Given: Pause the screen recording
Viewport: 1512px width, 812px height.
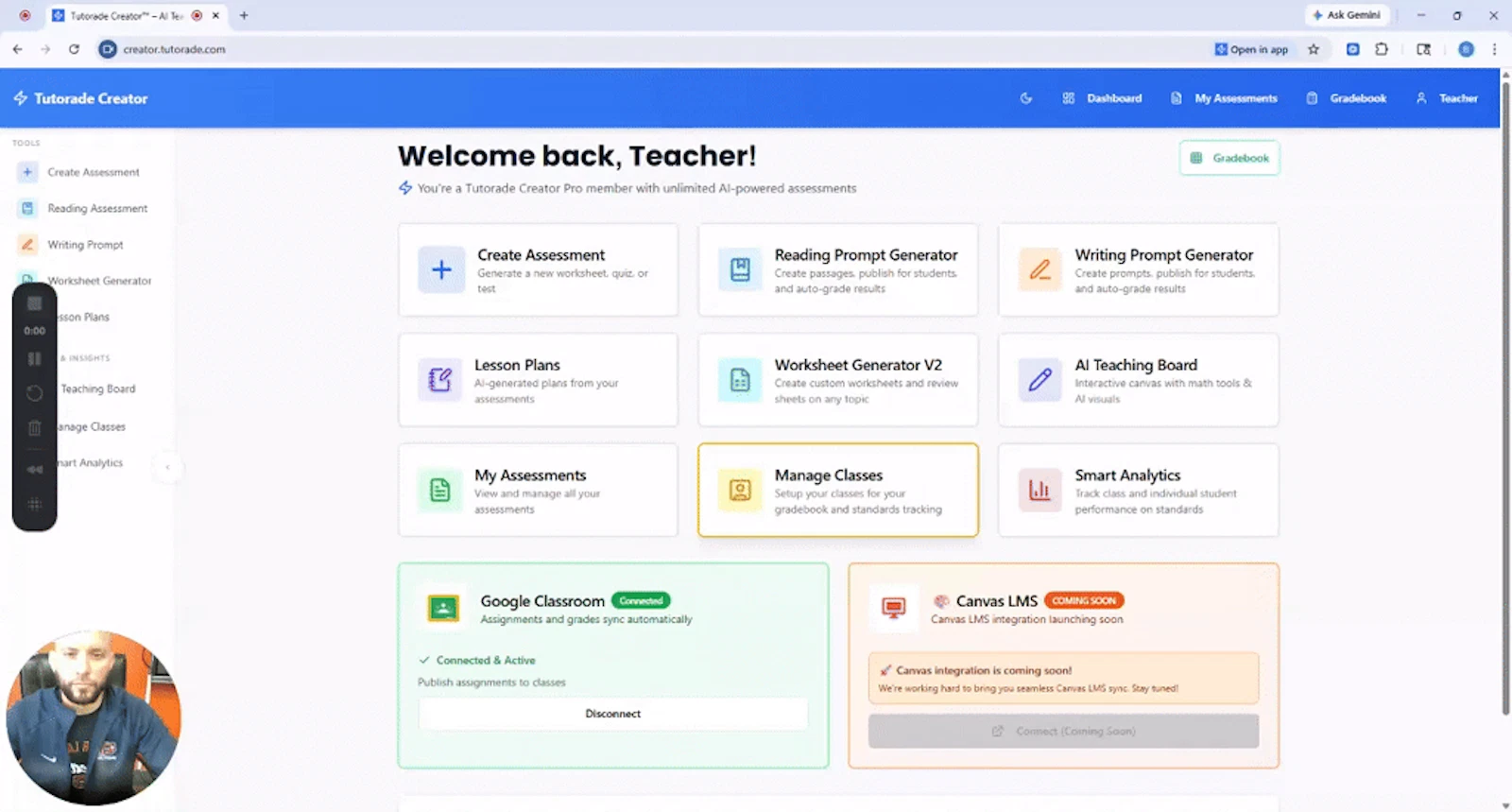Looking at the screenshot, I should [x=35, y=358].
